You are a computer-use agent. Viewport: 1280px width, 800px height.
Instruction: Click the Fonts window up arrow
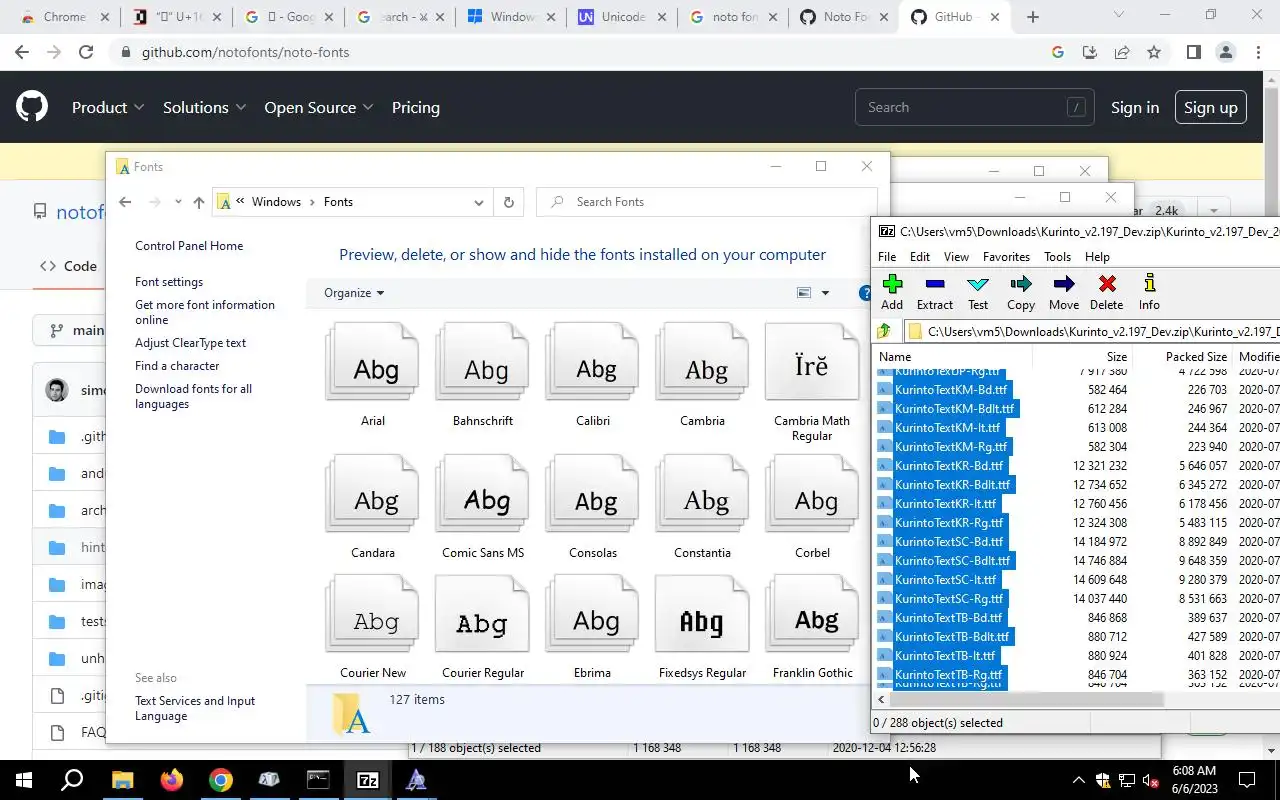coord(199,202)
